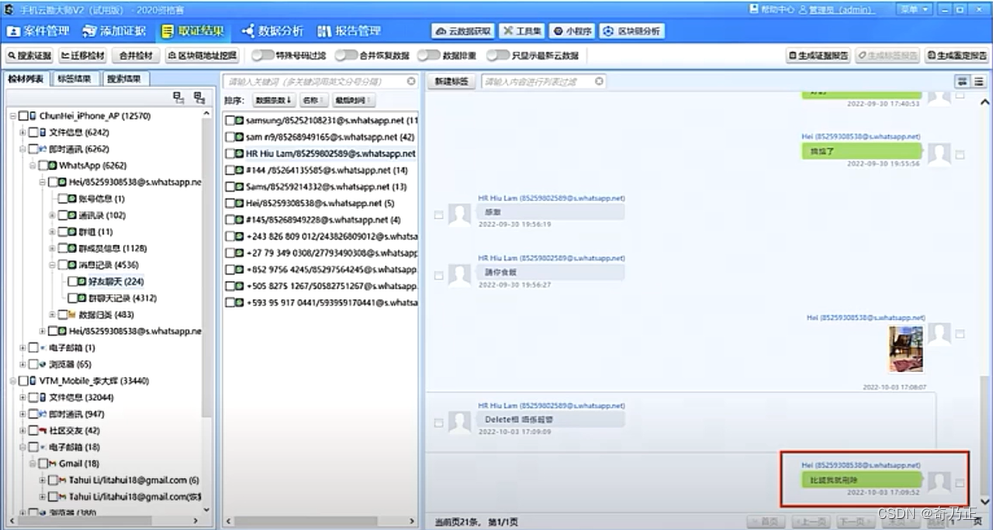Toggle 数据排重 switch
Viewport: 993px width, 530px height.
coord(429,56)
